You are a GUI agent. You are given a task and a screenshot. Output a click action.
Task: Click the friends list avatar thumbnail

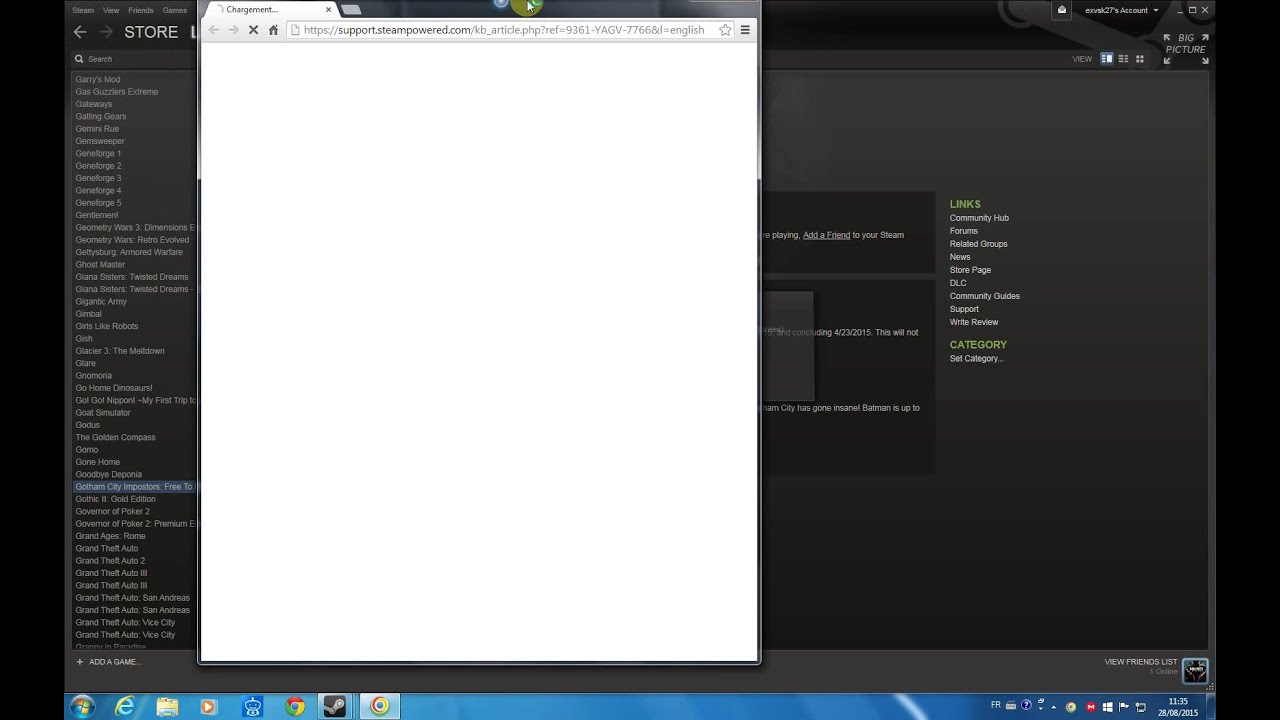tap(1195, 670)
